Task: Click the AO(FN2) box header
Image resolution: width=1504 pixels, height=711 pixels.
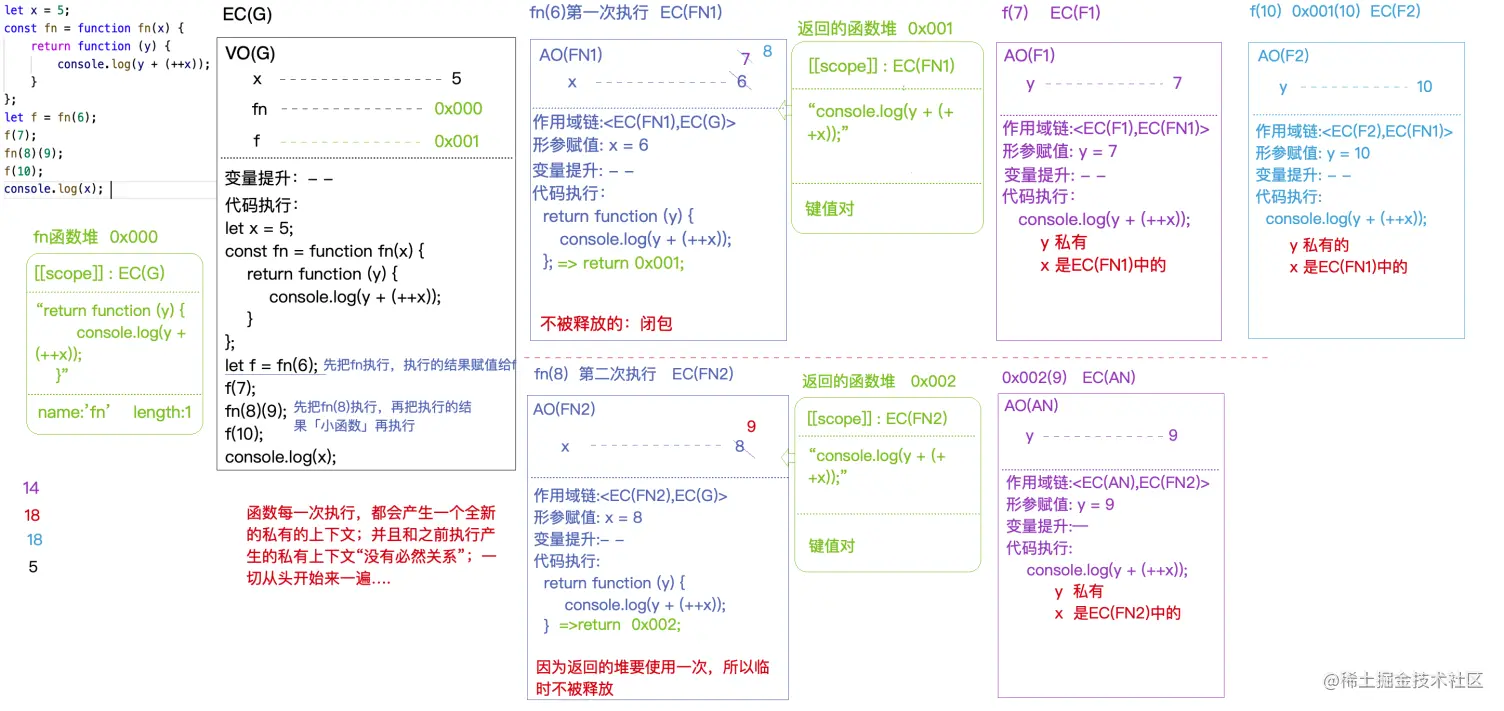Action: pyautogui.click(x=566, y=407)
